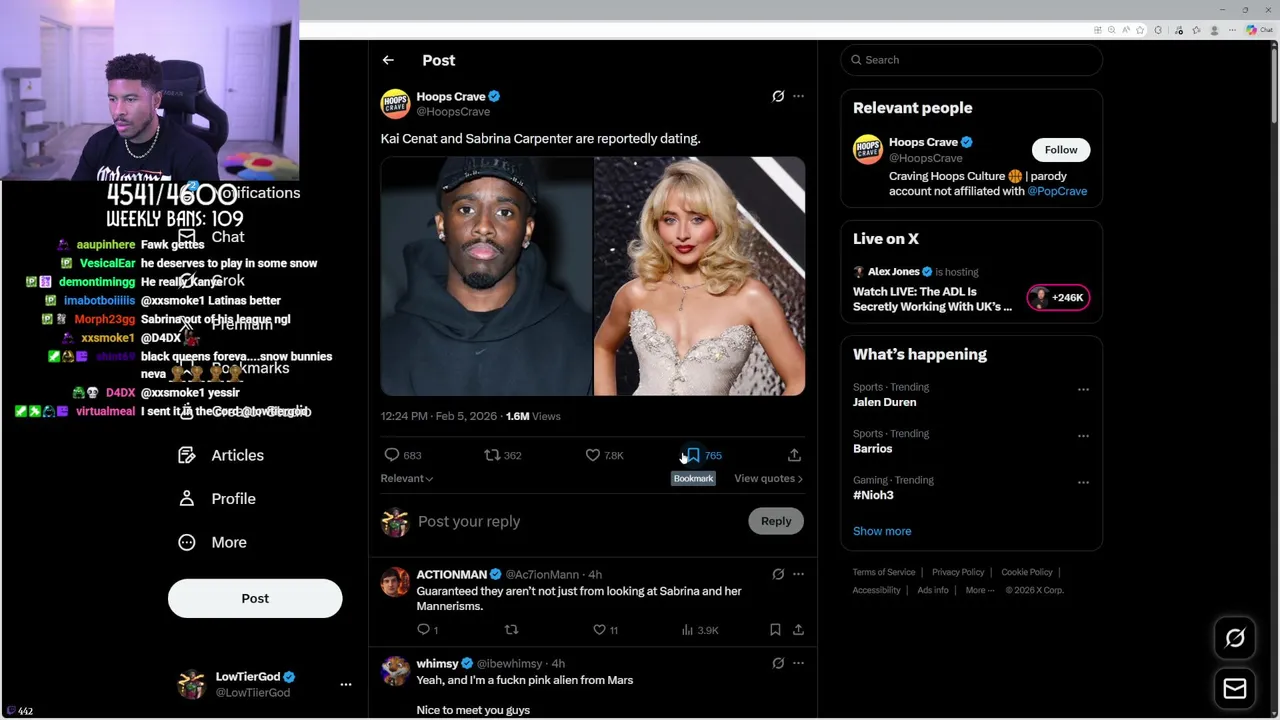Open More in left sidebar
Viewport: 1280px width, 720px height.
pyautogui.click(x=213, y=542)
